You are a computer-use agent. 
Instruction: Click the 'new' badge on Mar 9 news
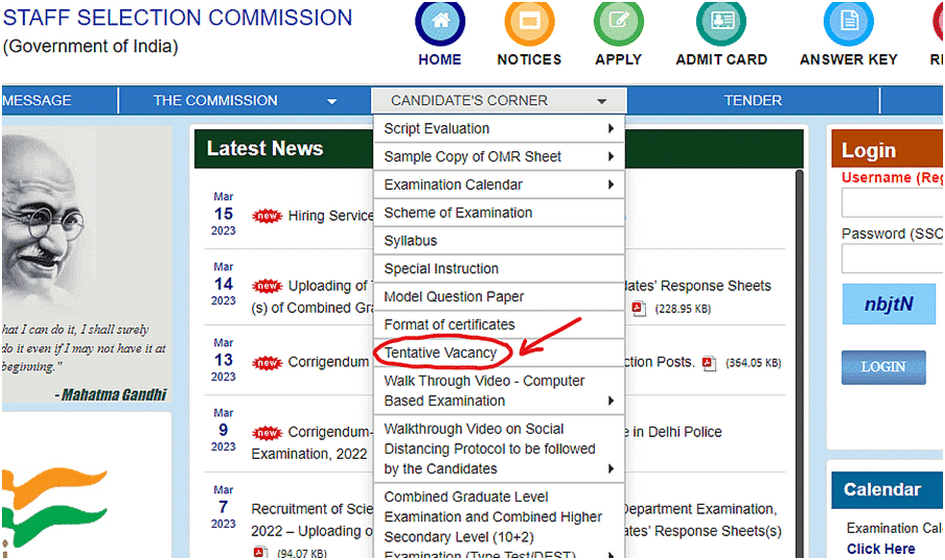pos(267,432)
